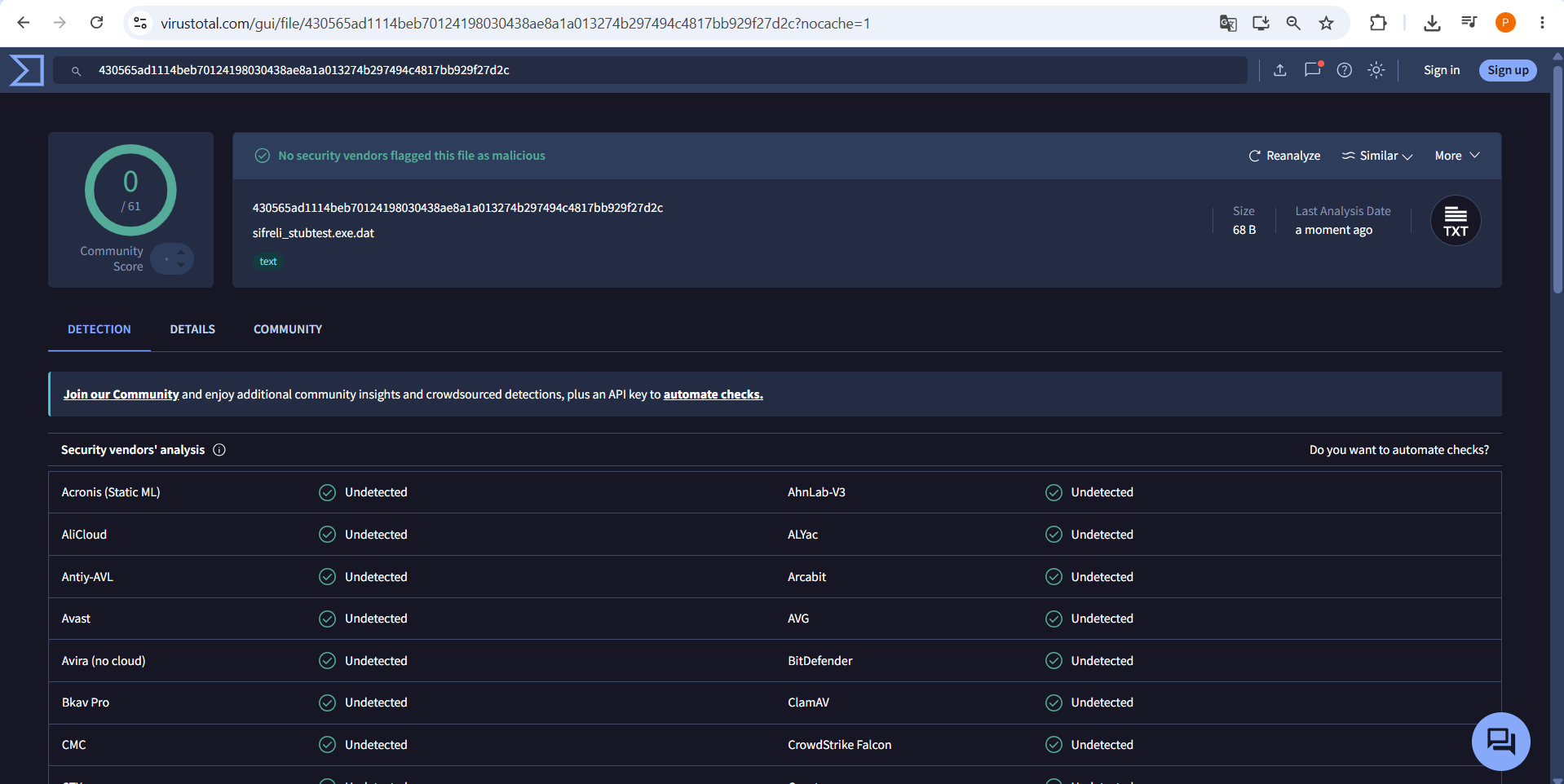Open the Chrome profile avatar
Screen dimensions: 1564x784
1505,23
